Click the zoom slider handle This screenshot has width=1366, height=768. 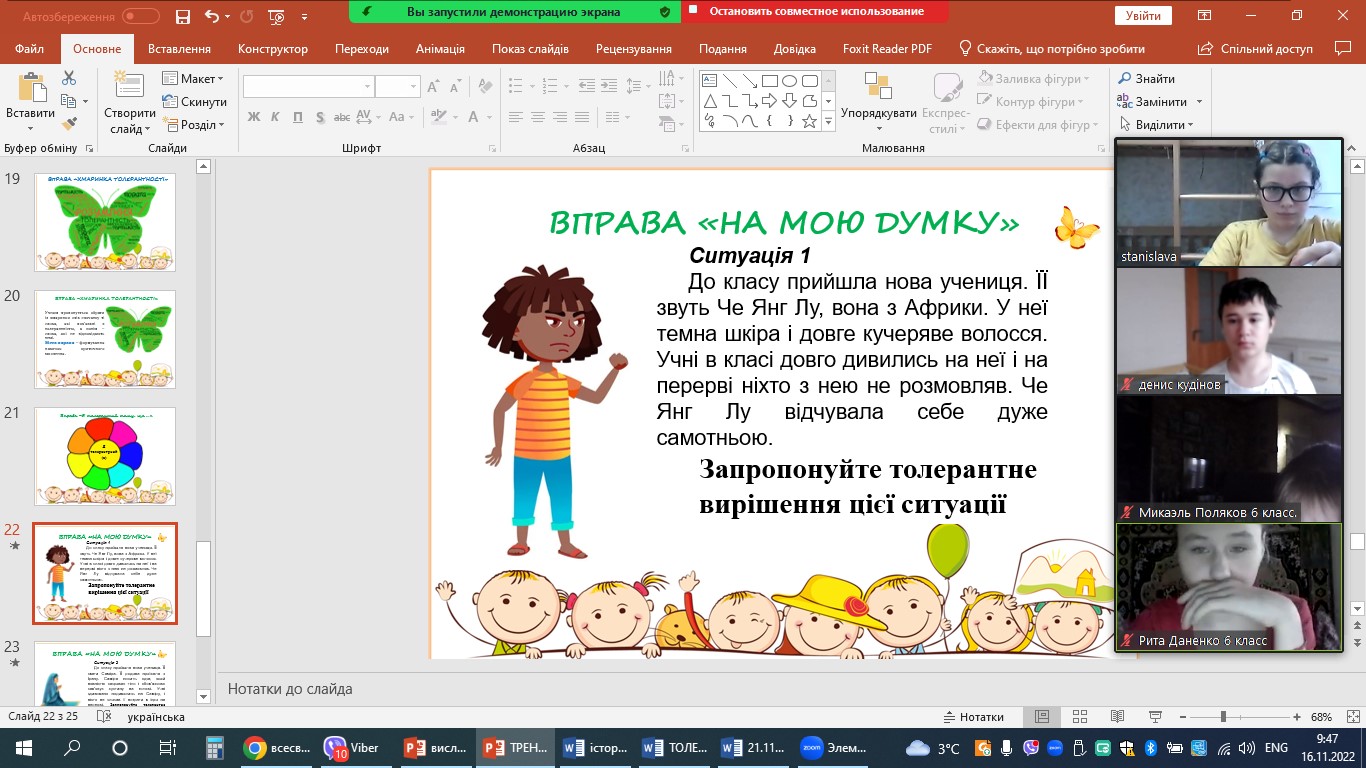(x=1223, y=717)
